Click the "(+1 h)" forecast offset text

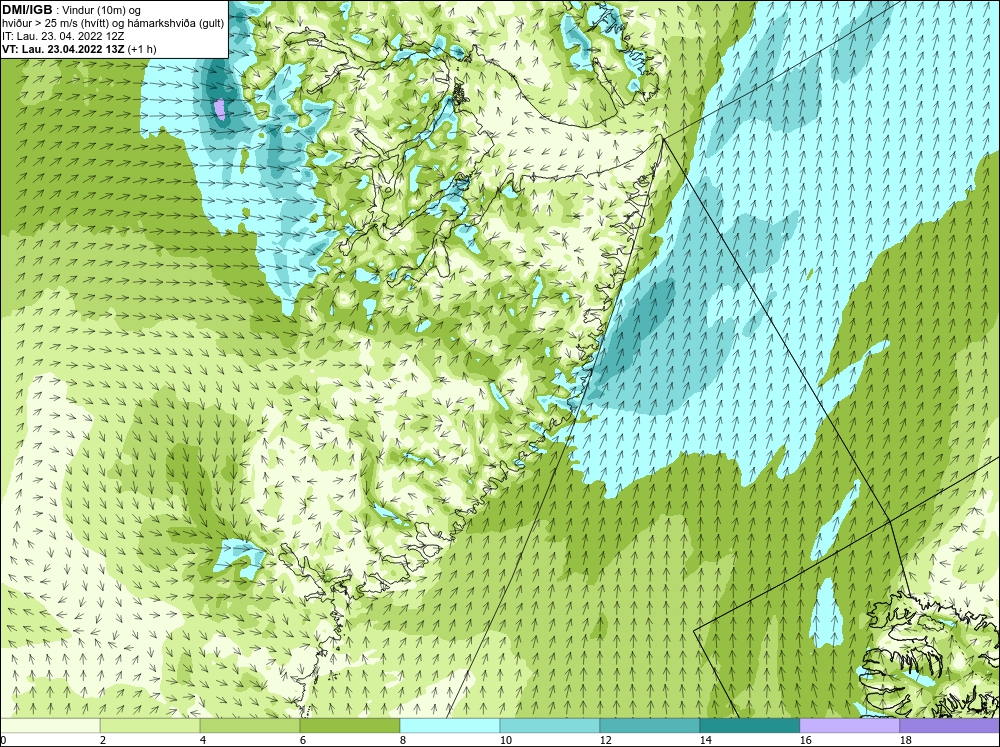tap(142, 49)
